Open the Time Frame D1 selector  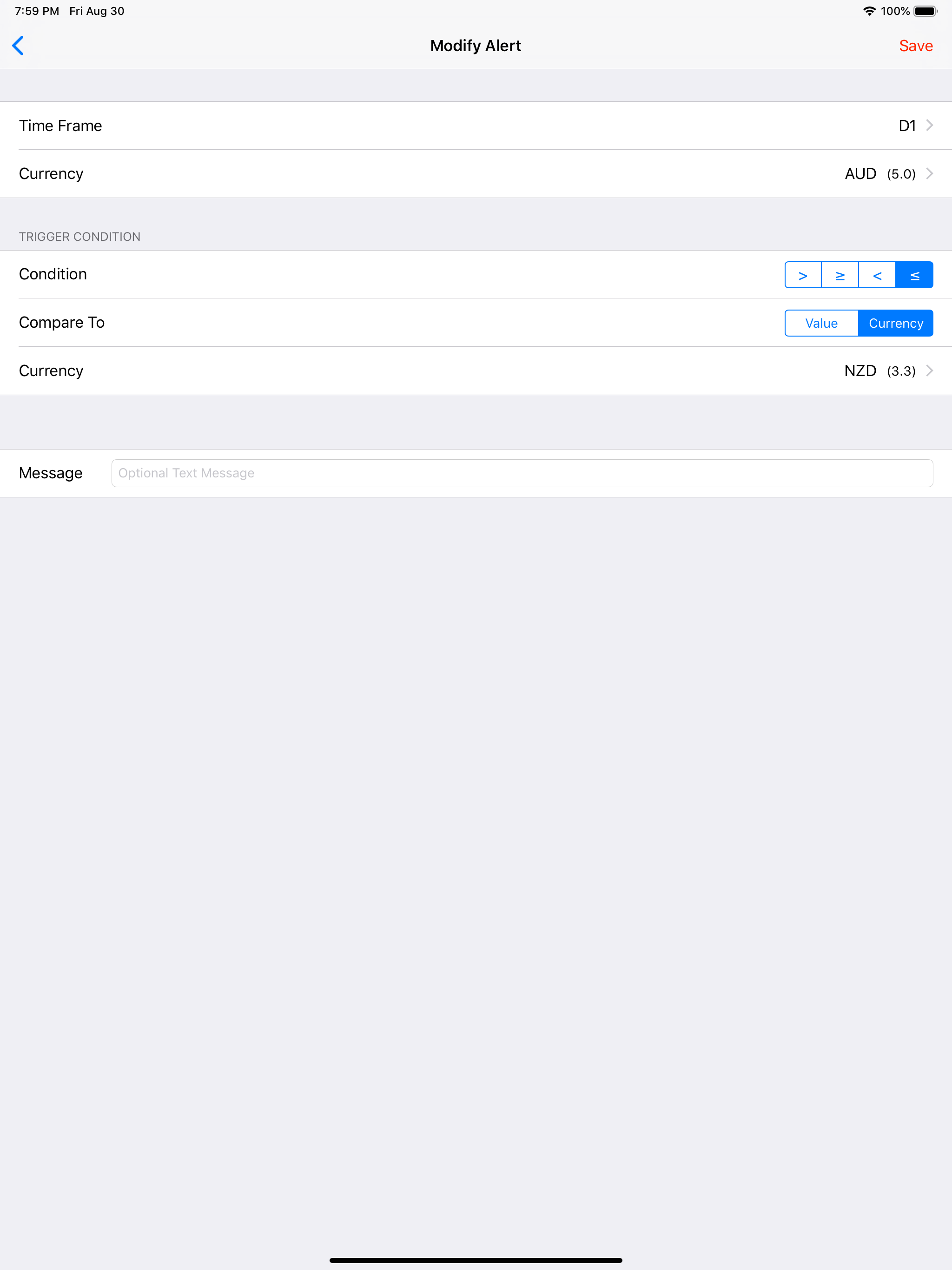476,126
